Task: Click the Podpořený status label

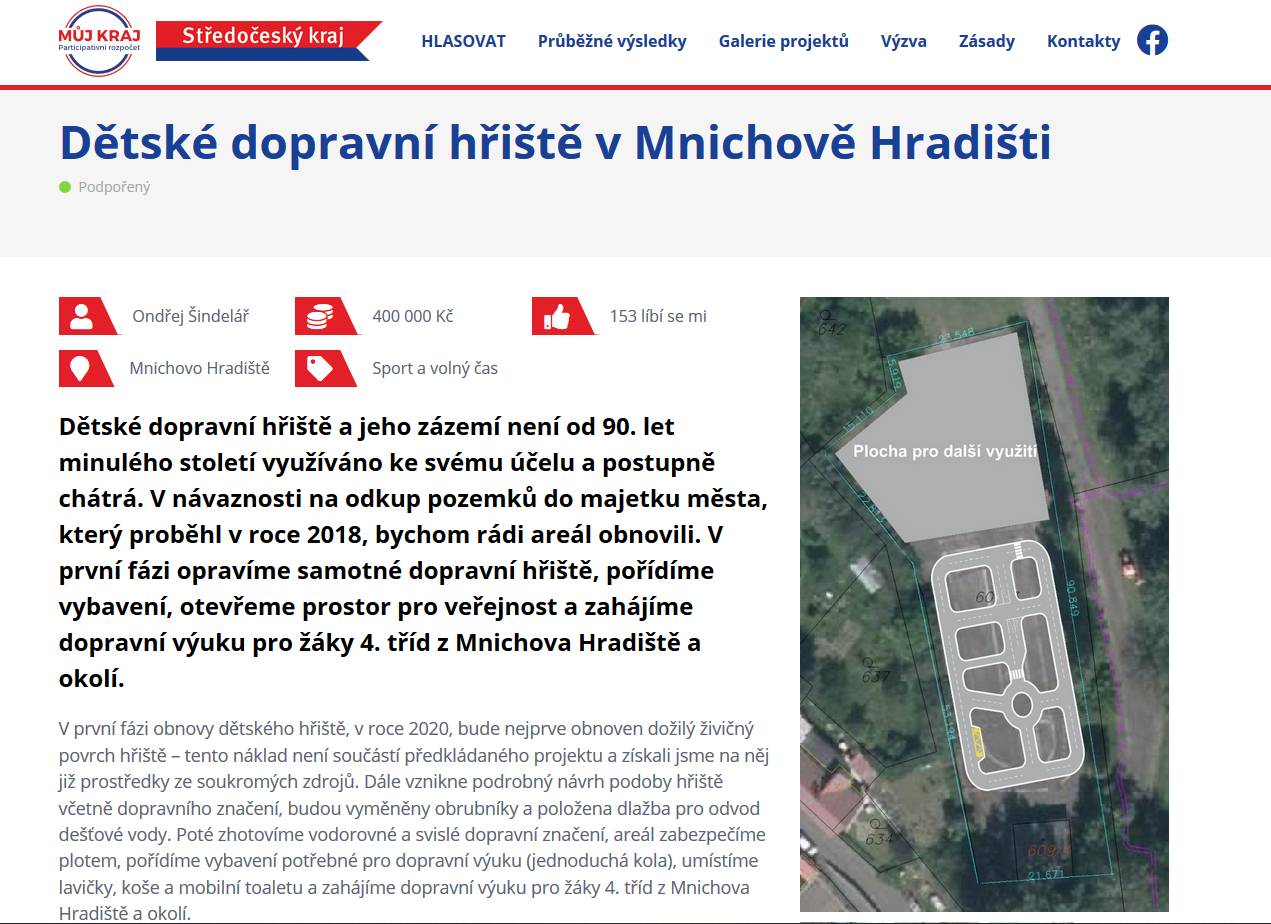Action: [x=114, y=187]
